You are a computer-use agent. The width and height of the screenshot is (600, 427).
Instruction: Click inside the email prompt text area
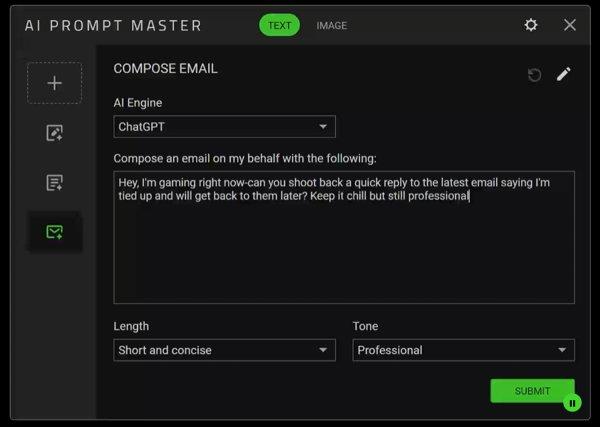[x=344, y=237]
